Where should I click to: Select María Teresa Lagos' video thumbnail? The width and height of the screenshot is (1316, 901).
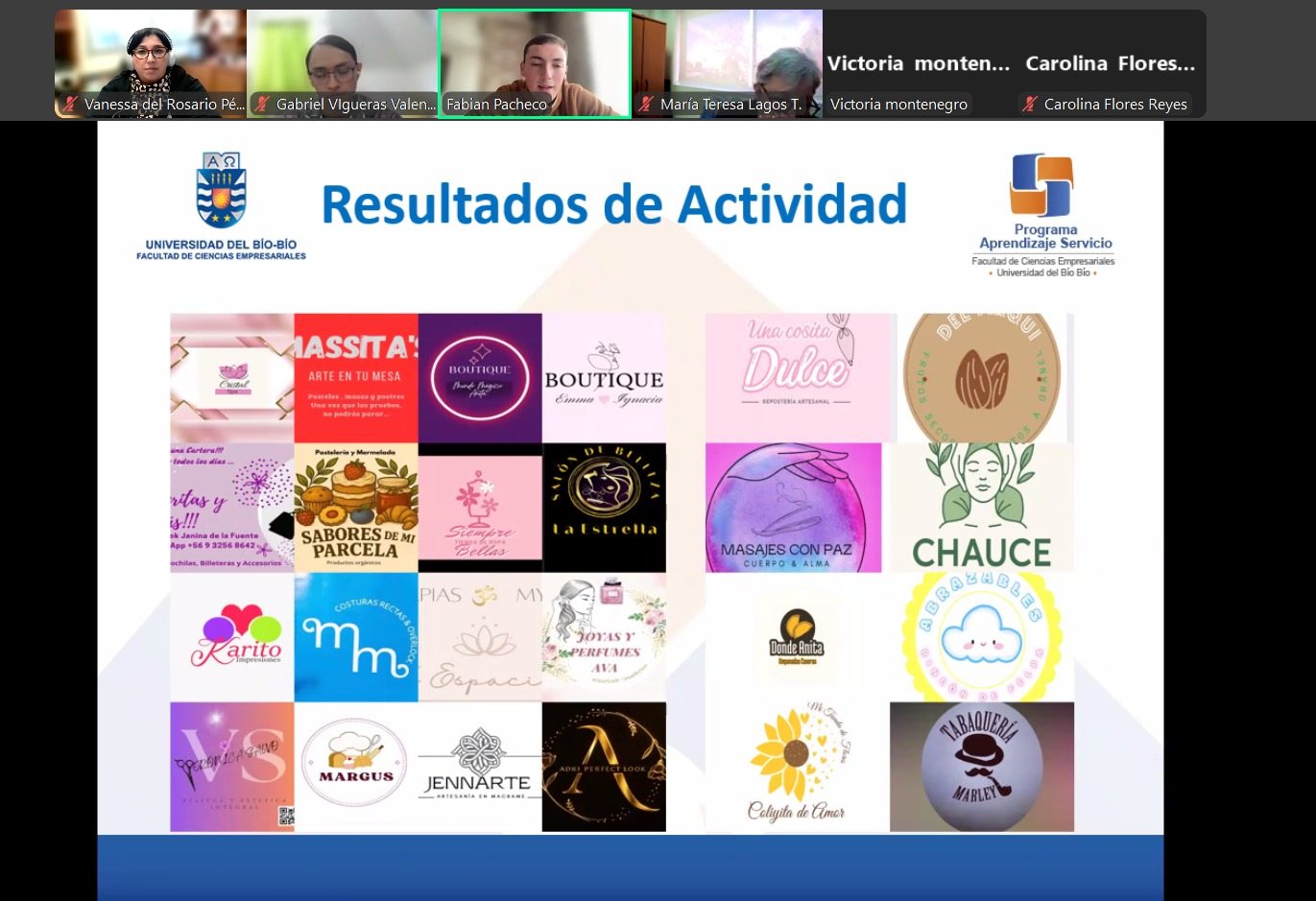pos(727,63)
